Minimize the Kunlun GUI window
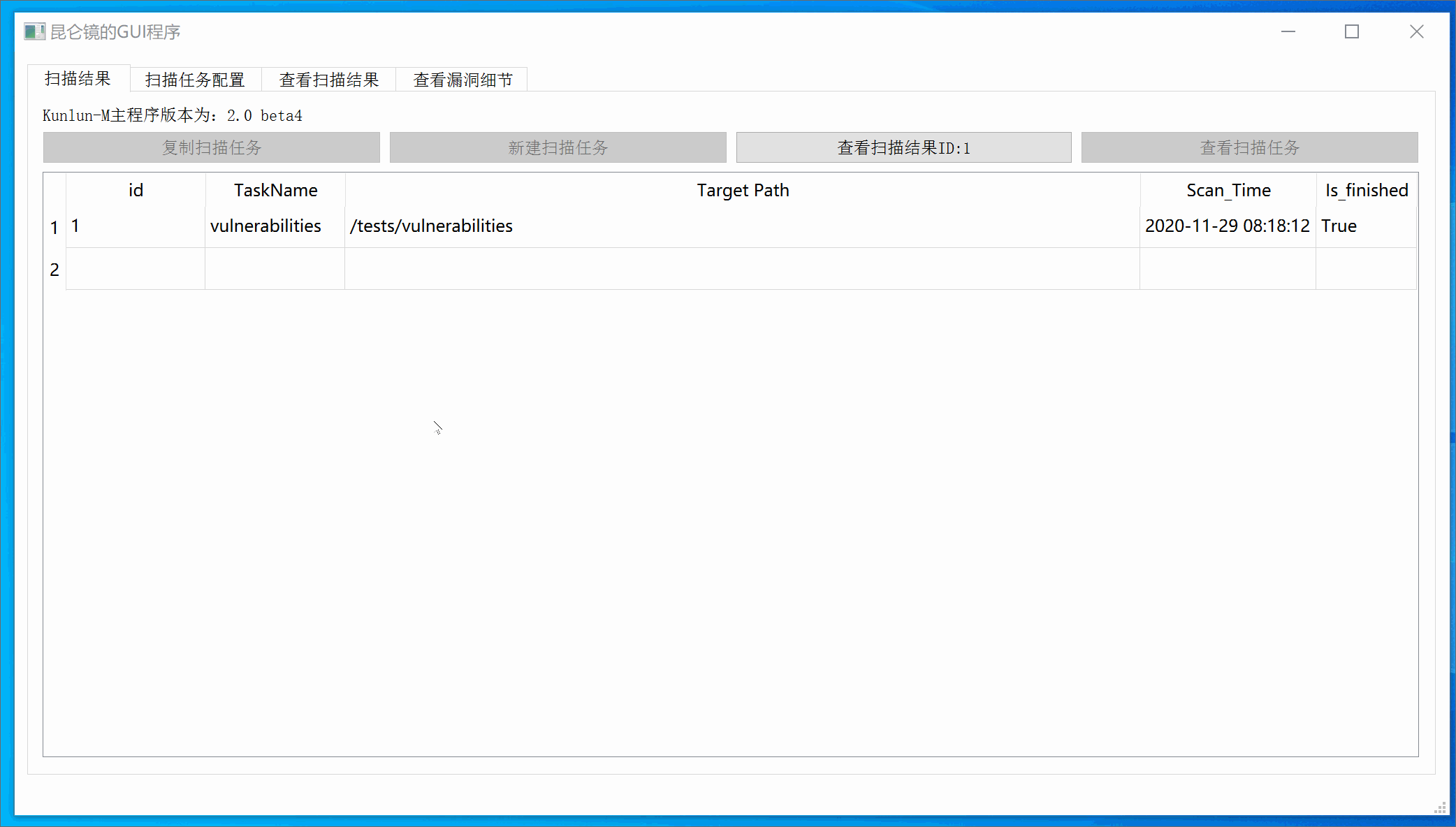The image size is (1456, 827). point(1288,31)
